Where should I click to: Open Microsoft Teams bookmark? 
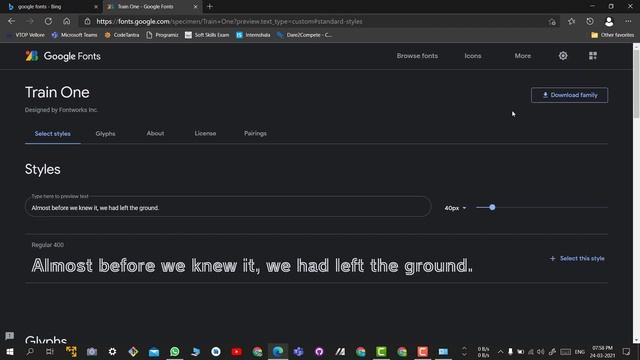[74, 35]
